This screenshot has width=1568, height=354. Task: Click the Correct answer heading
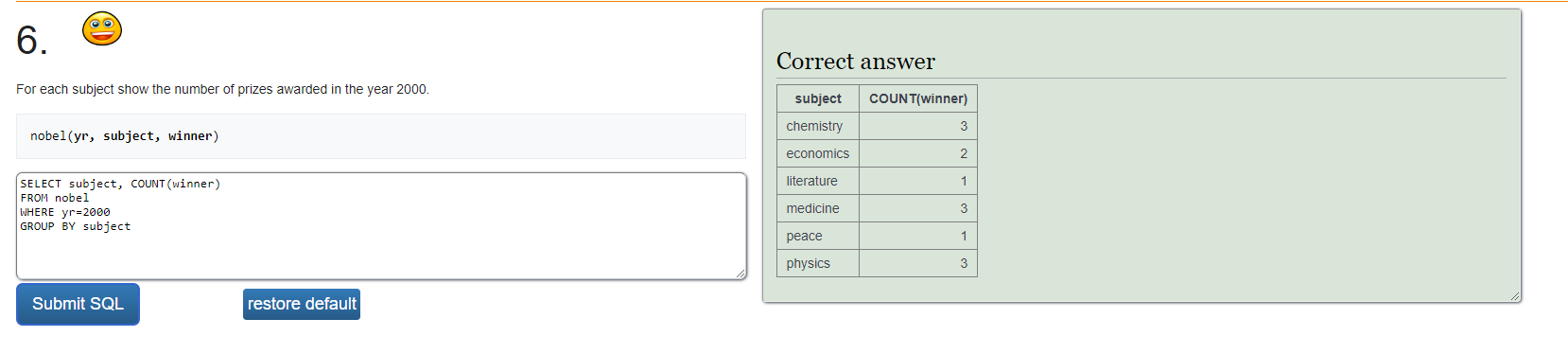point(856,62)
